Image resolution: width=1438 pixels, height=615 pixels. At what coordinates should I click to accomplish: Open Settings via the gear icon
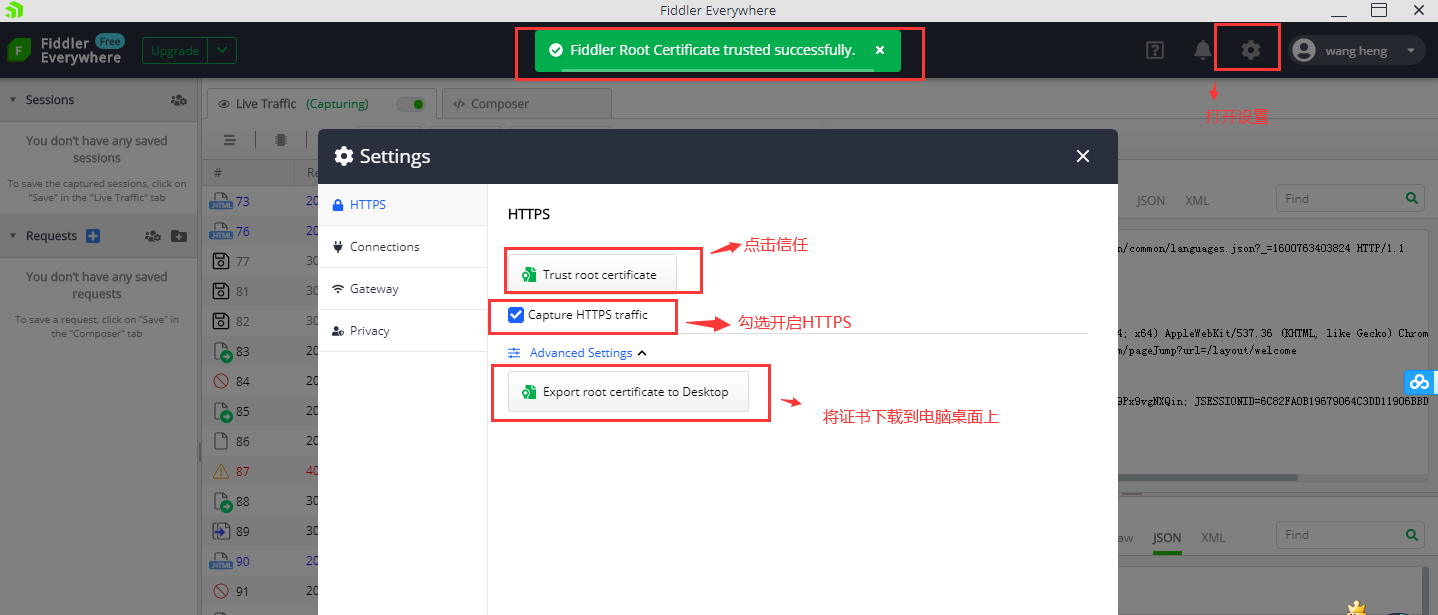[1250, 50]
